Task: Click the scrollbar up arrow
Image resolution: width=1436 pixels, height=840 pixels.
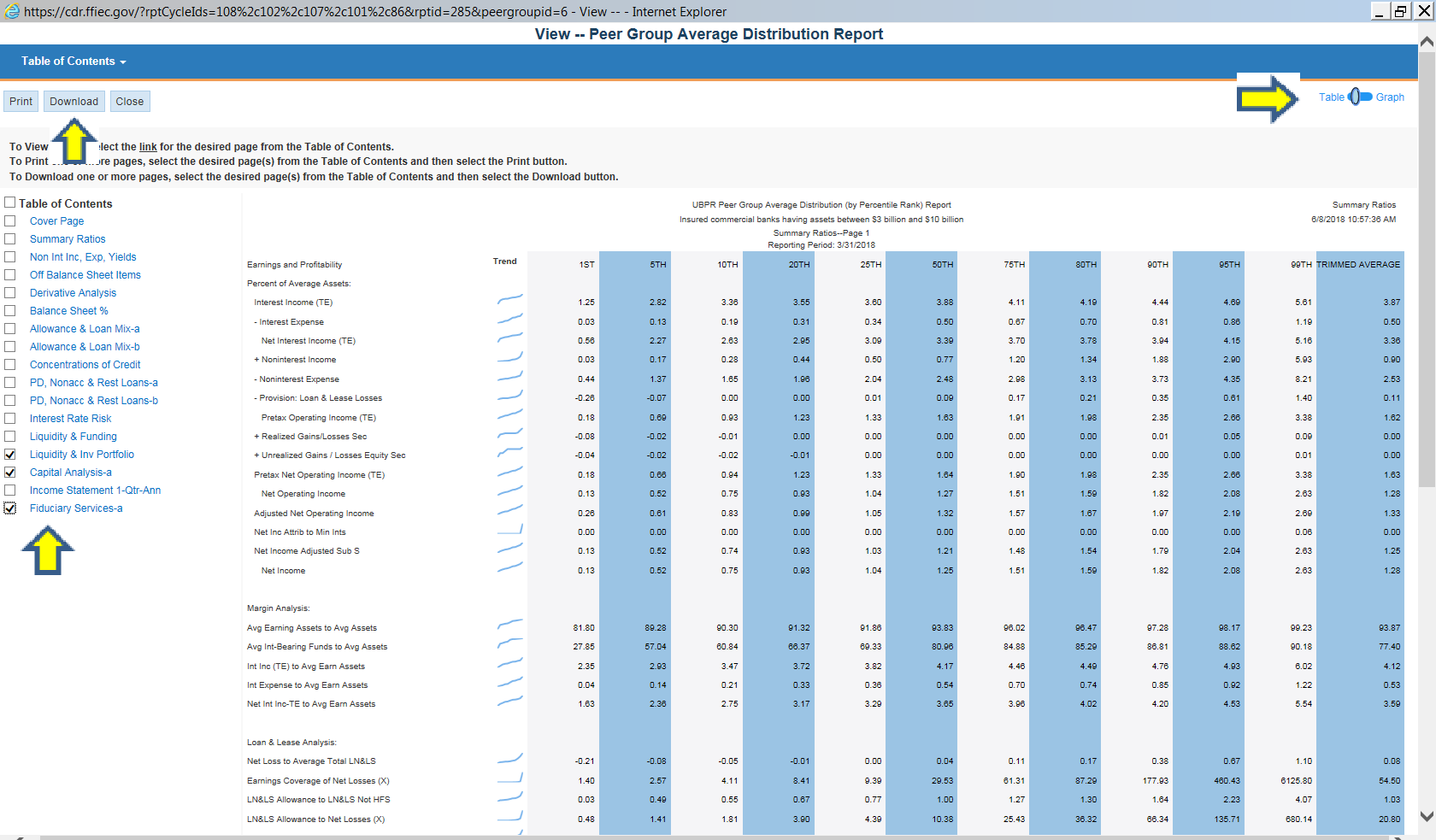Action: (x=1427, y=41)
